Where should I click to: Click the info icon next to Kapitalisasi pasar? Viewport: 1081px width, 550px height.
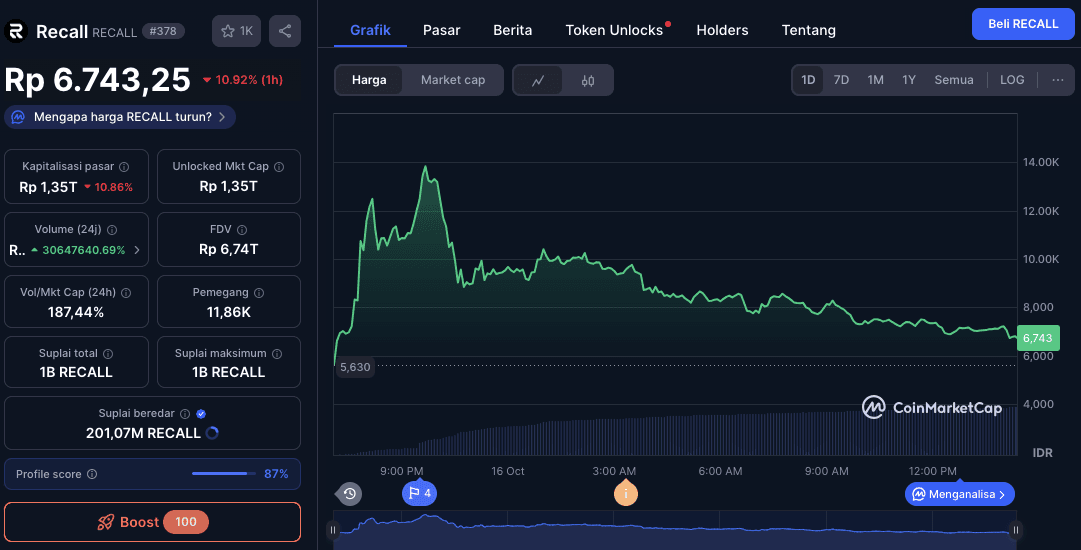point(124,167)
